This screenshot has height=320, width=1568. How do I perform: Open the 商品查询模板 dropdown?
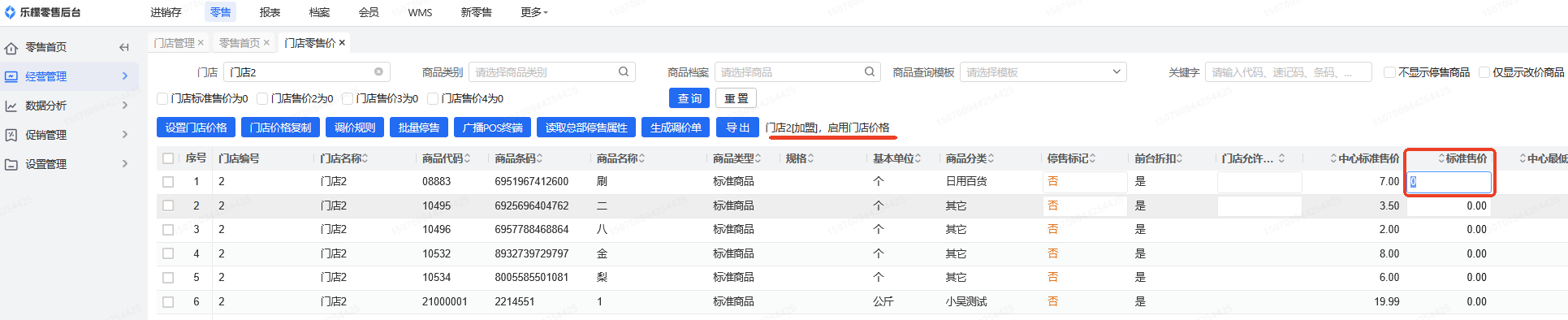(x=1043, y=72)
